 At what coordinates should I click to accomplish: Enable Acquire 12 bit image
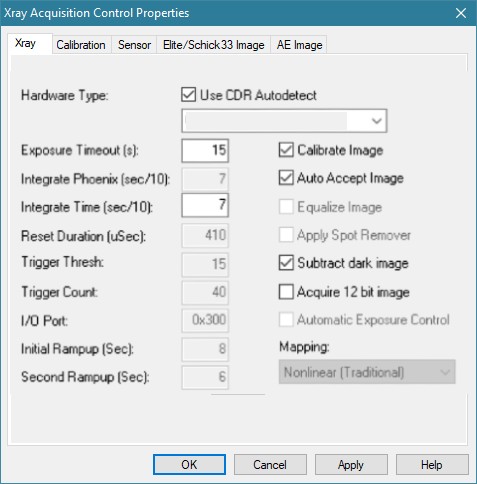(286, 292)
